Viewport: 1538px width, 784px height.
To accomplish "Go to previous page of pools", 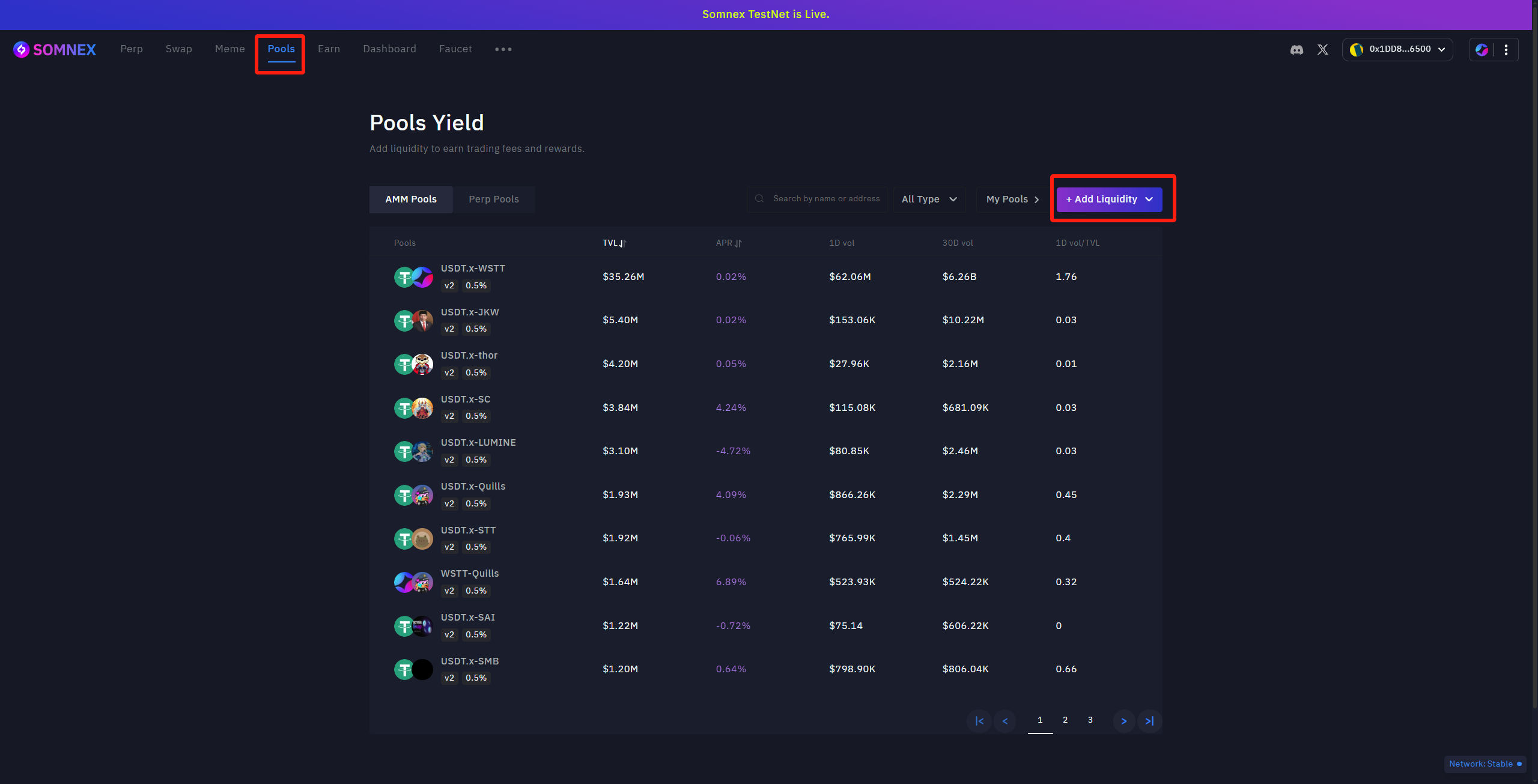I will (1005, 721).
